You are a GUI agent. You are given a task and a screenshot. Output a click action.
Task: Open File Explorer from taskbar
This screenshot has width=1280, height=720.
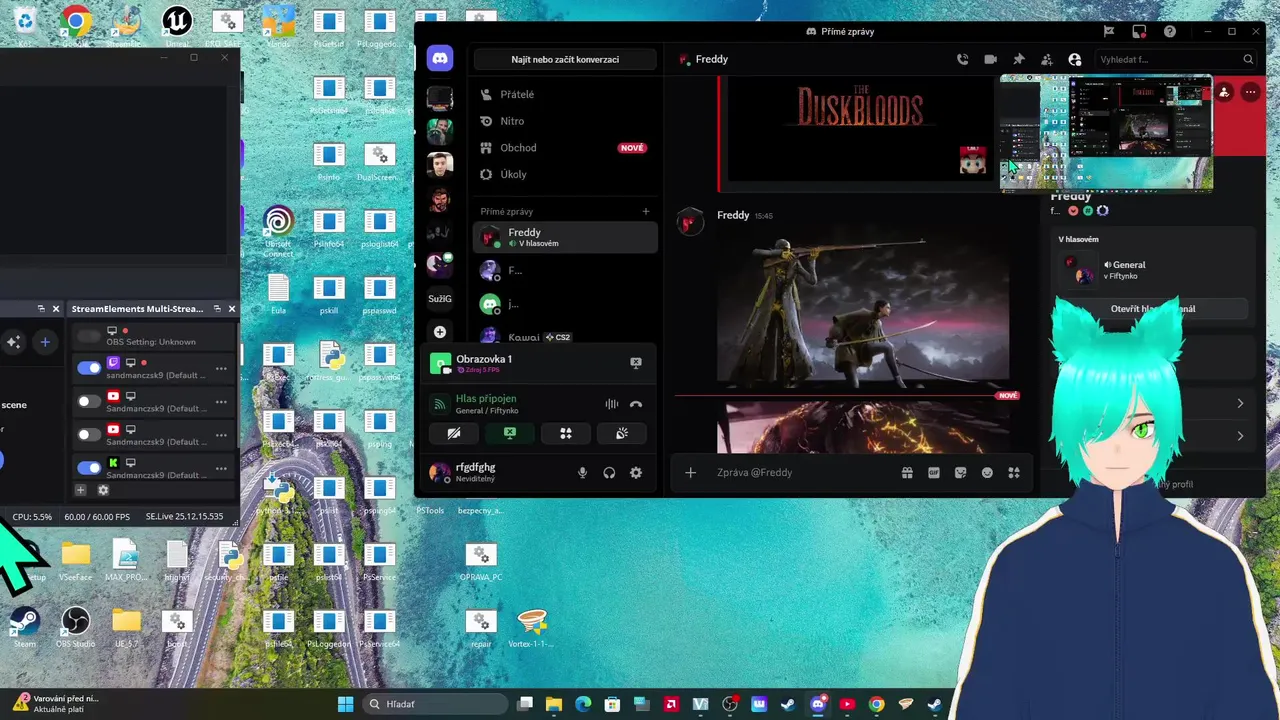[x=554, y=704]
